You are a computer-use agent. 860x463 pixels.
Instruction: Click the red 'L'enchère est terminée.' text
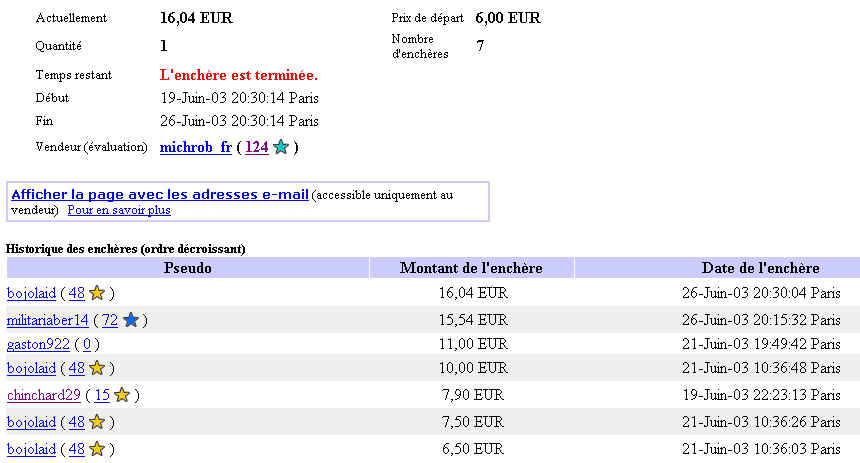pos(239,75)
